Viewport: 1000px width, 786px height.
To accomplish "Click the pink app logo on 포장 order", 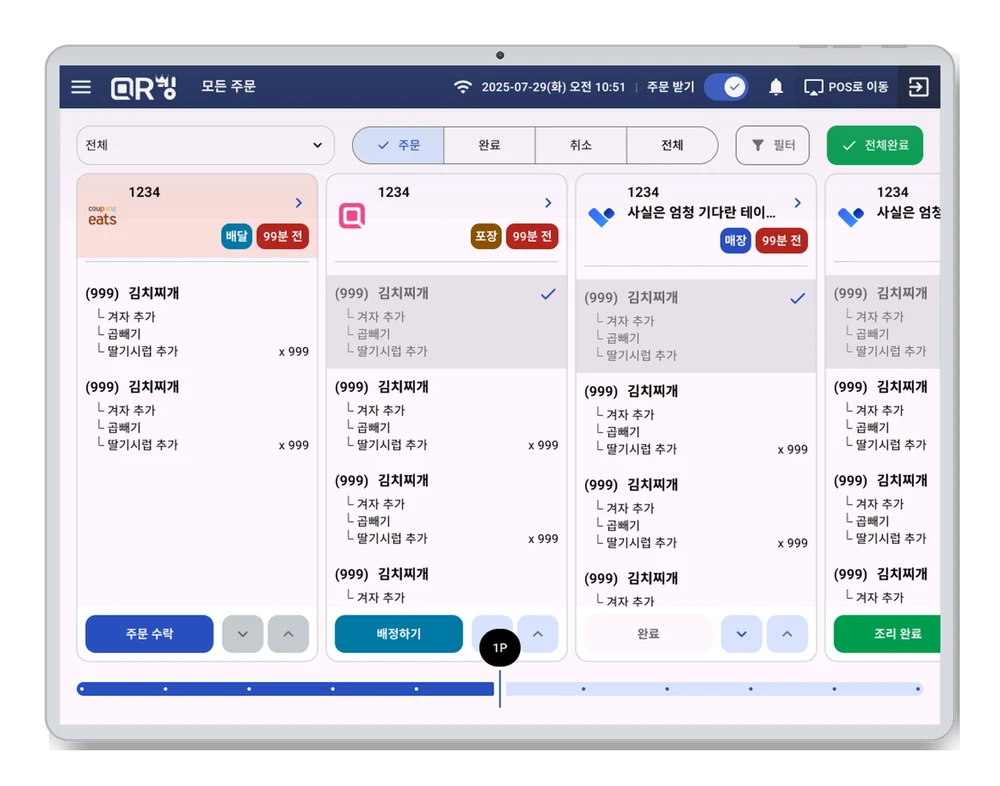I will [x=352, y=216].
